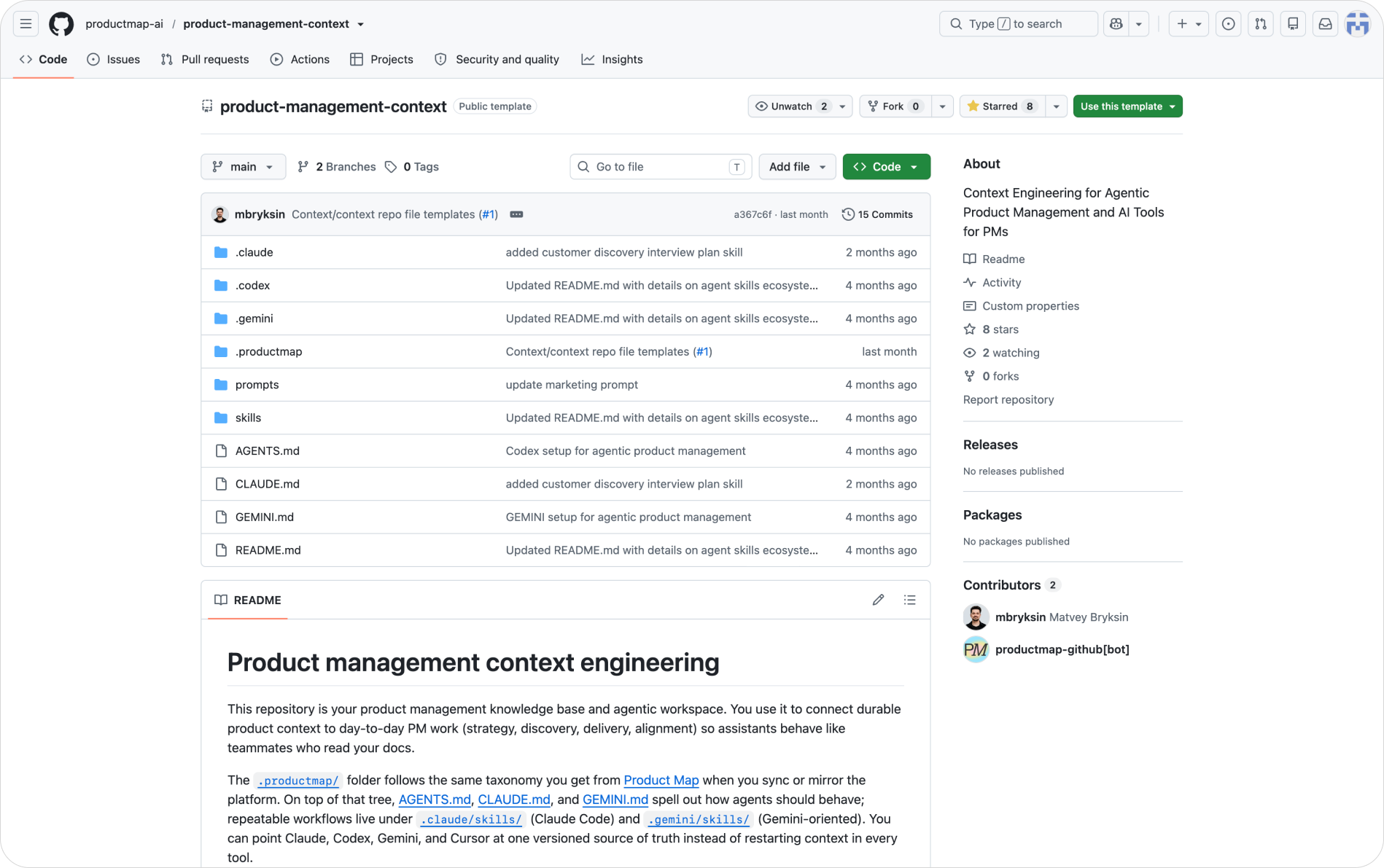Click the branches icon next to 2 Branches

(x=303, y=167)
